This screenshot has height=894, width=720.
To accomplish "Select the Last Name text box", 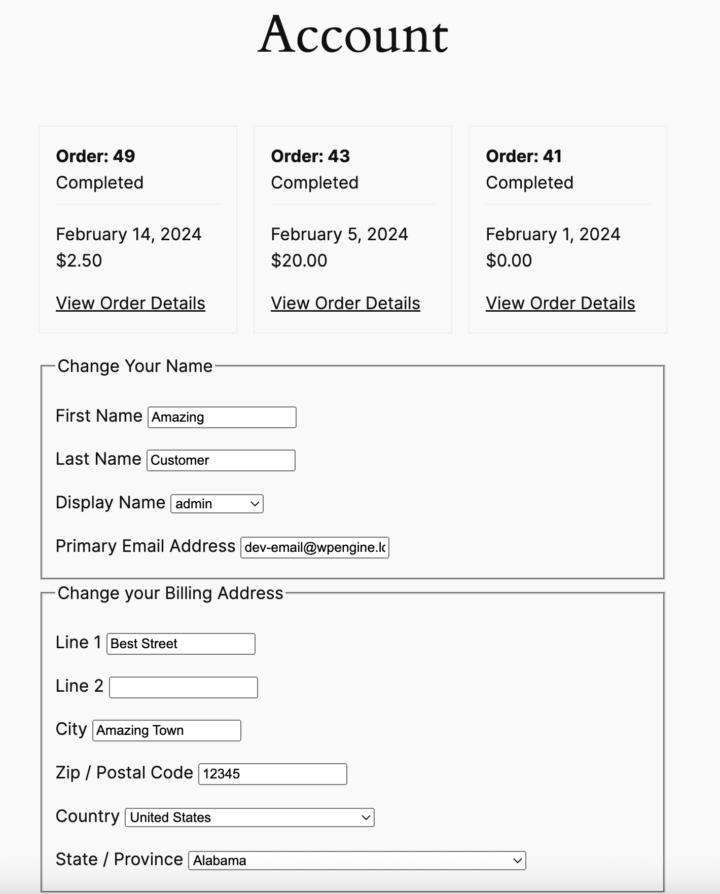I will click(x=220, y=460).
